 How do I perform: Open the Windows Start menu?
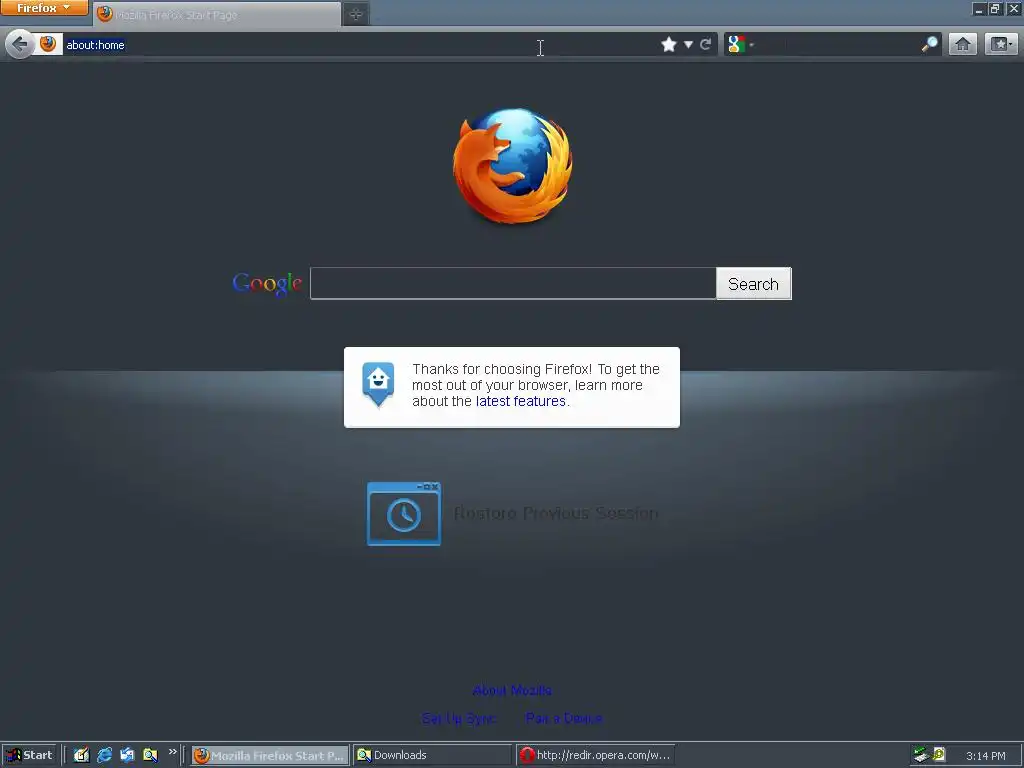pyautogui.click(x=29, y=755)
